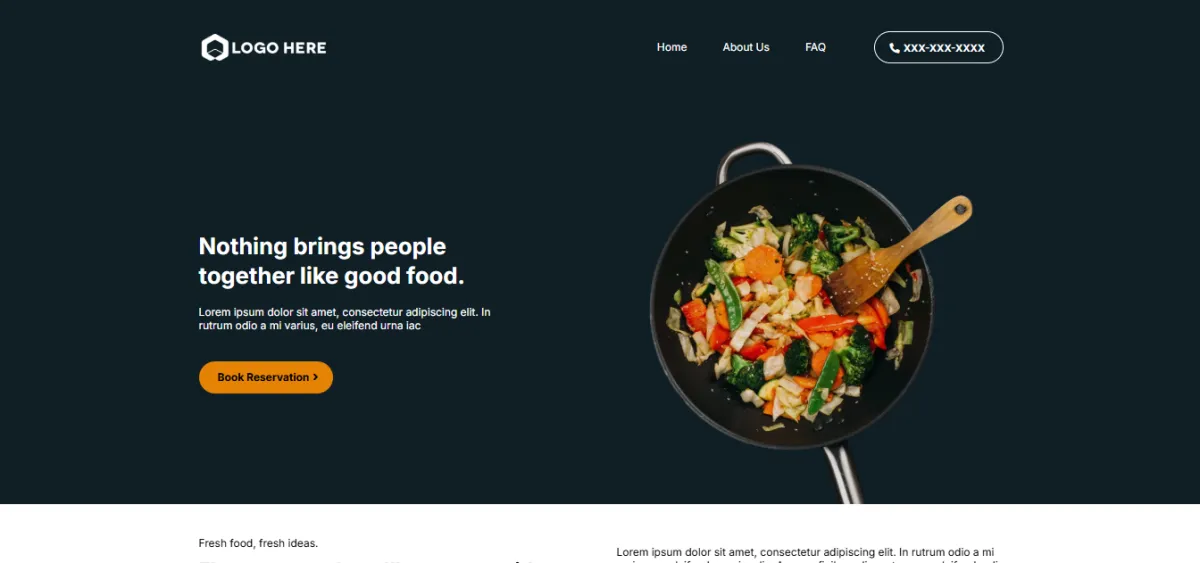Go to the About Us page
Image resolution: width=1200 pixels, height=563 pixels.
coord(746,47)
